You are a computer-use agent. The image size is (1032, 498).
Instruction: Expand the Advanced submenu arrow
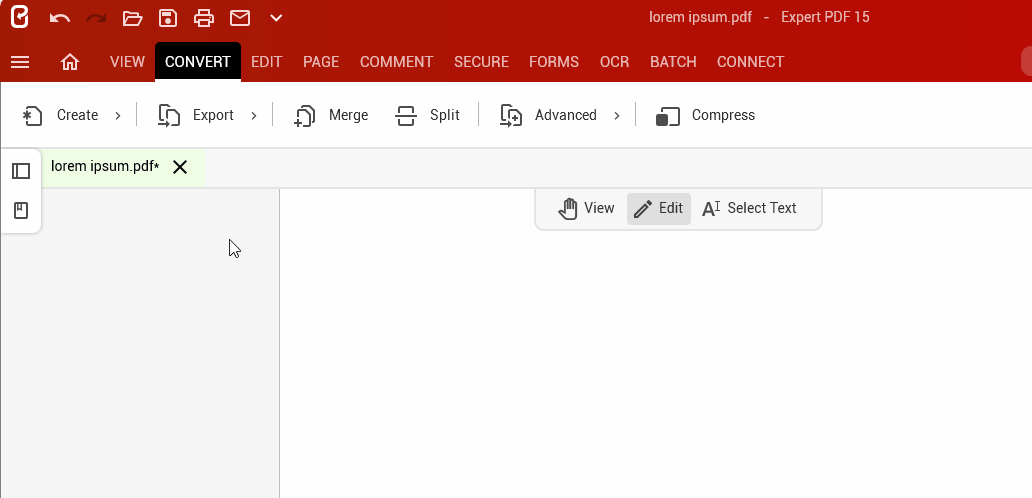[617, 116]
